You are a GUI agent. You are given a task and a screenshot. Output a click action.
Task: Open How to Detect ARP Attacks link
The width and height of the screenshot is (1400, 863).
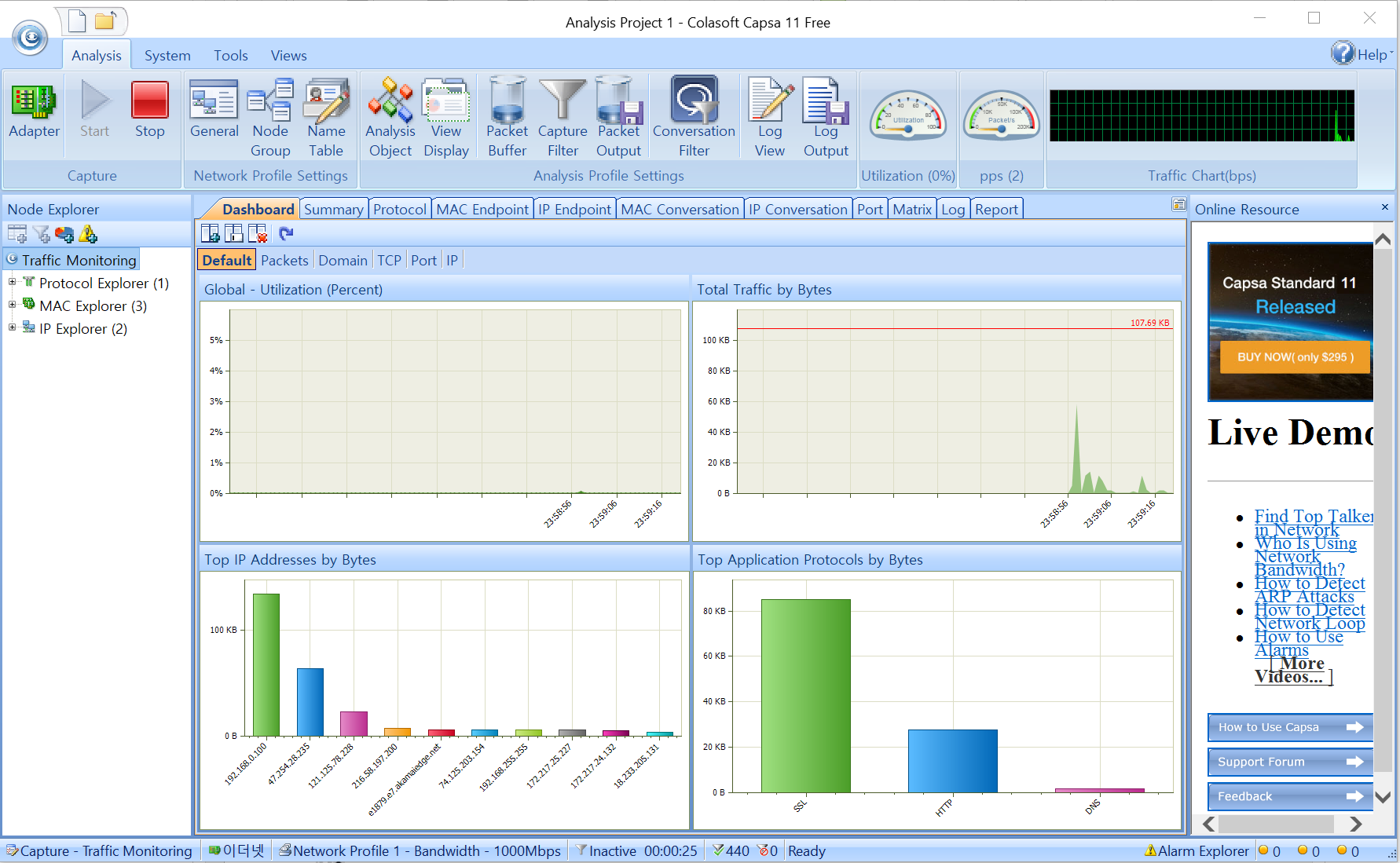tap(1309, 590)
